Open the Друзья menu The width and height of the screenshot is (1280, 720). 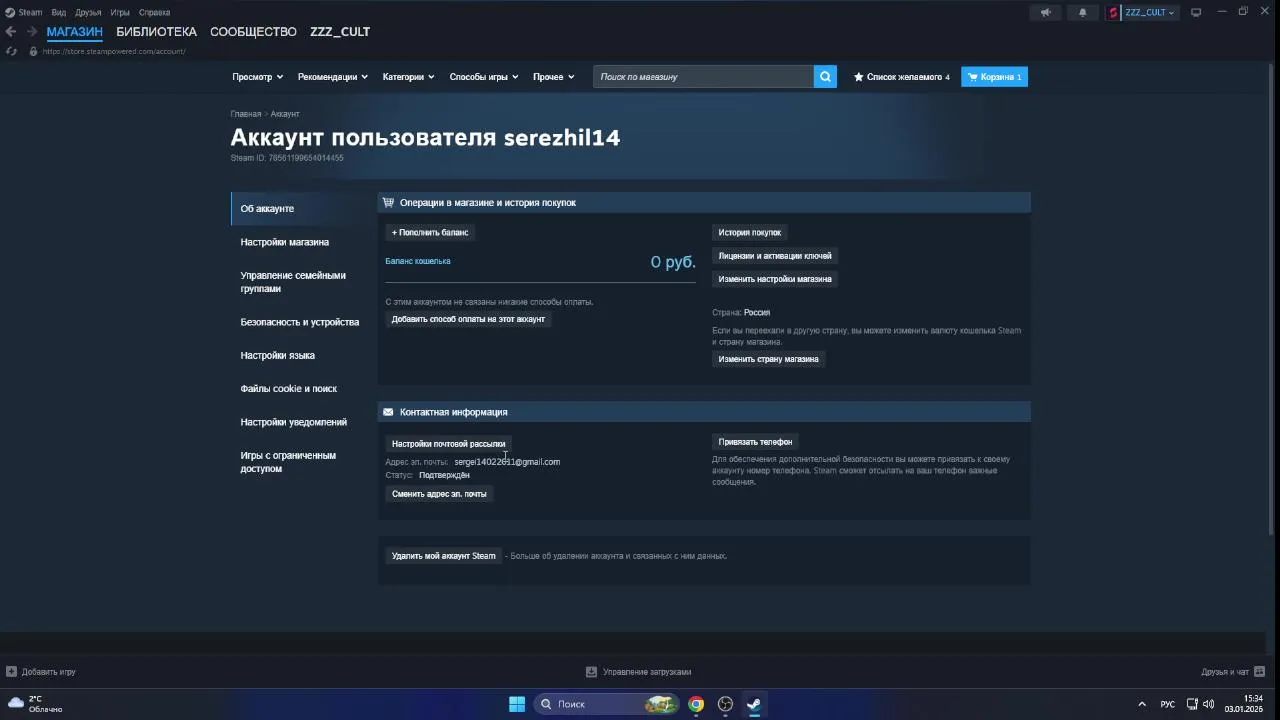88,12
